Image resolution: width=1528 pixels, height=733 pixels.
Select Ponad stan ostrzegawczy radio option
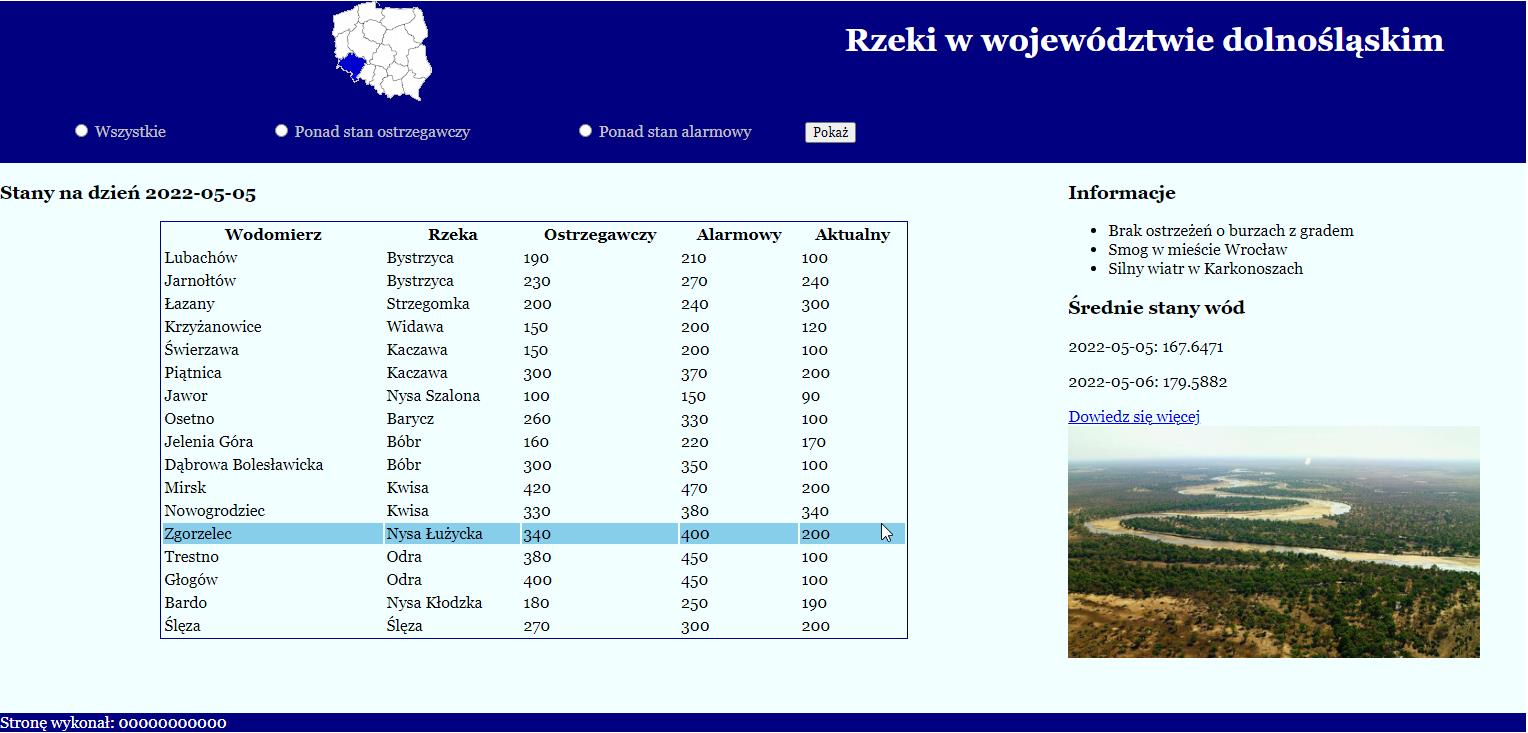pyautogui.click(x=282, y=131)
